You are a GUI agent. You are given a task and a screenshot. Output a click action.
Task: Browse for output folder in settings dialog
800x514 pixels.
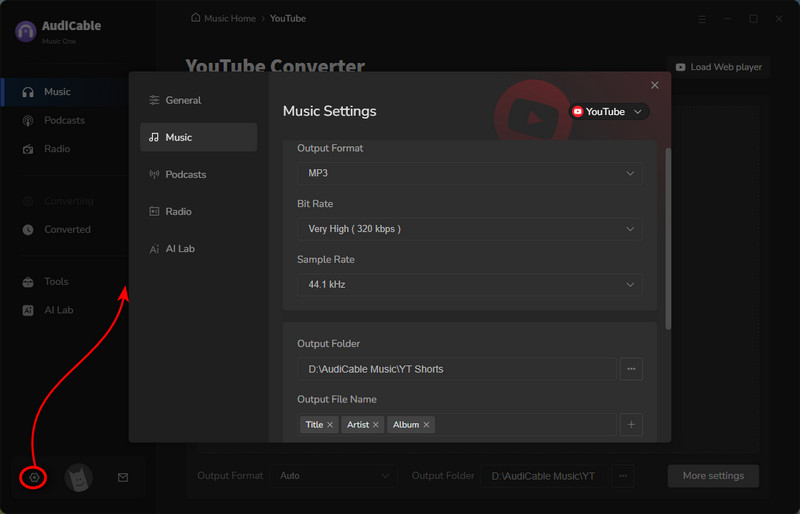click(x=631, y=369)
